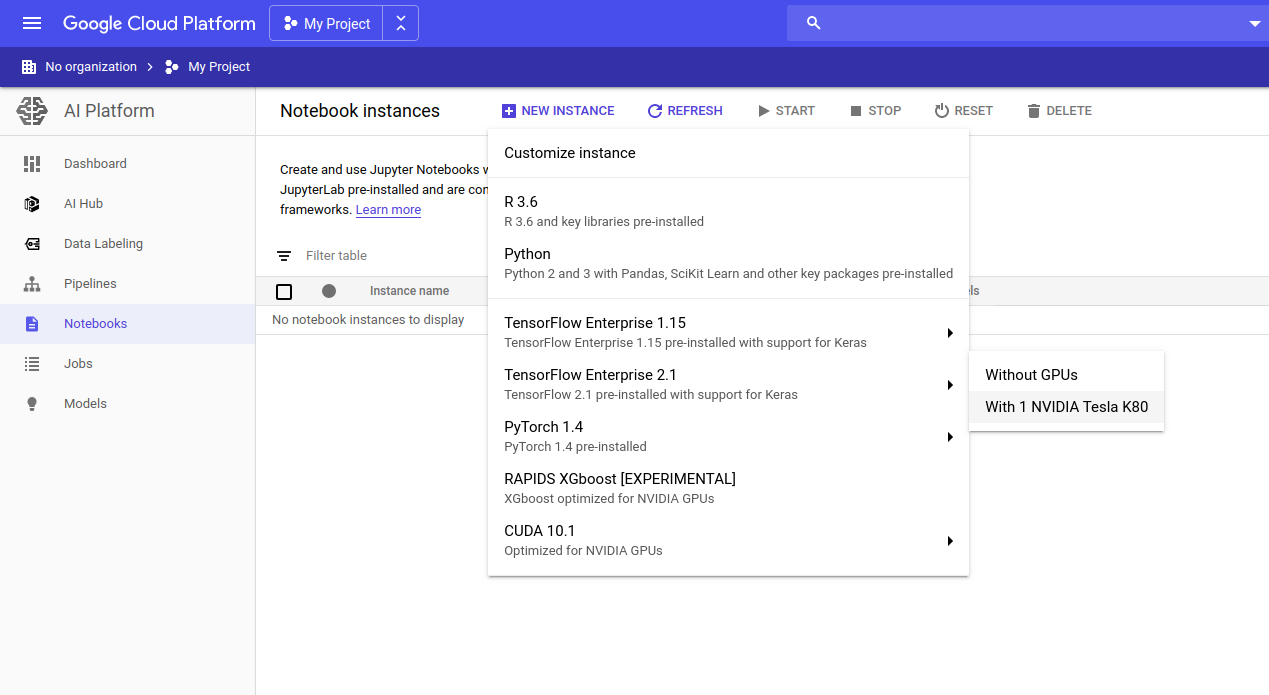The width and height of the screenshot is (1269, 695).
Task: Click the status circle column header
Action: click(329, 291)
